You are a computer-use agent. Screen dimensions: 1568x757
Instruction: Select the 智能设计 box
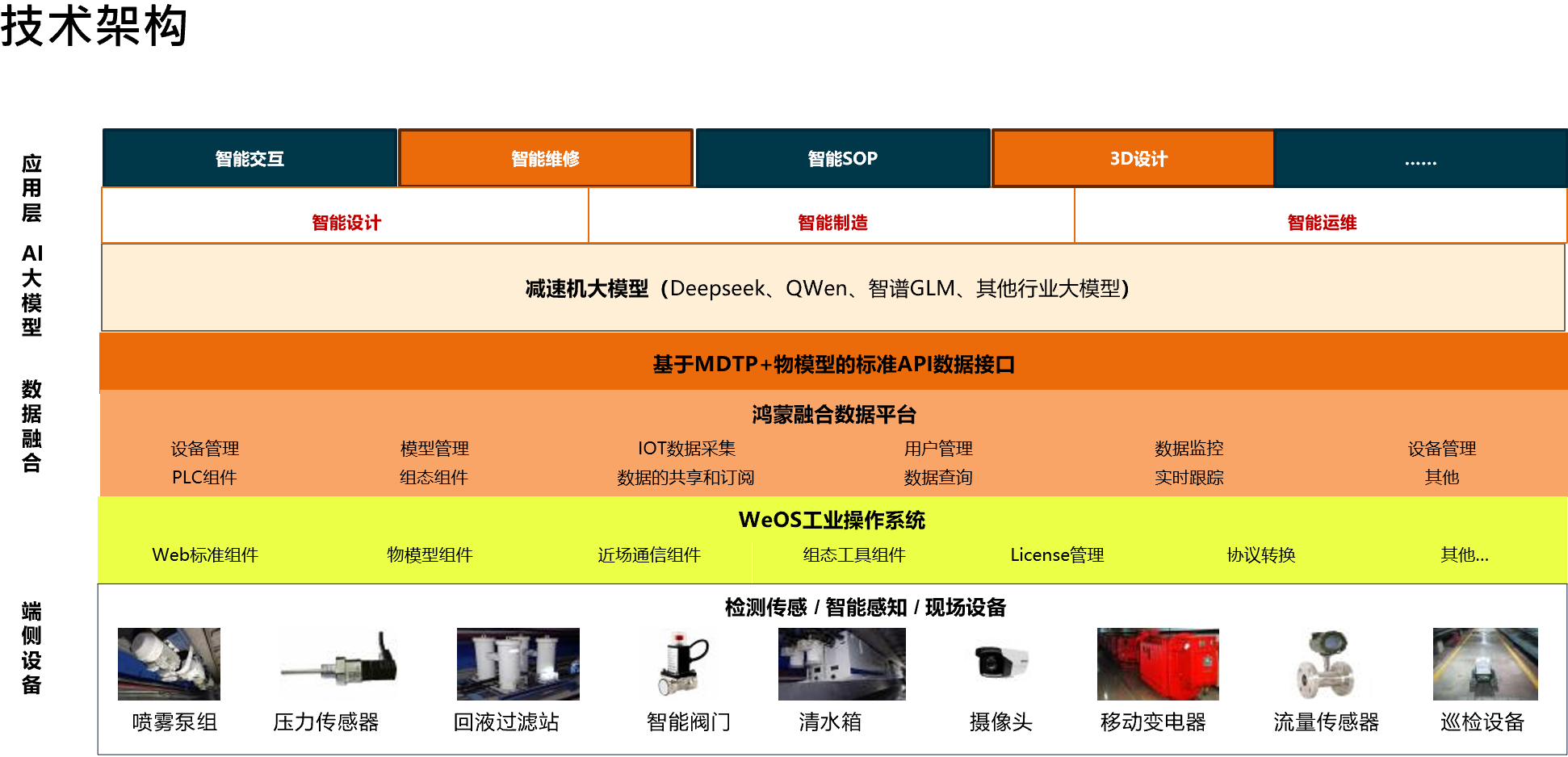pos(346,216)
